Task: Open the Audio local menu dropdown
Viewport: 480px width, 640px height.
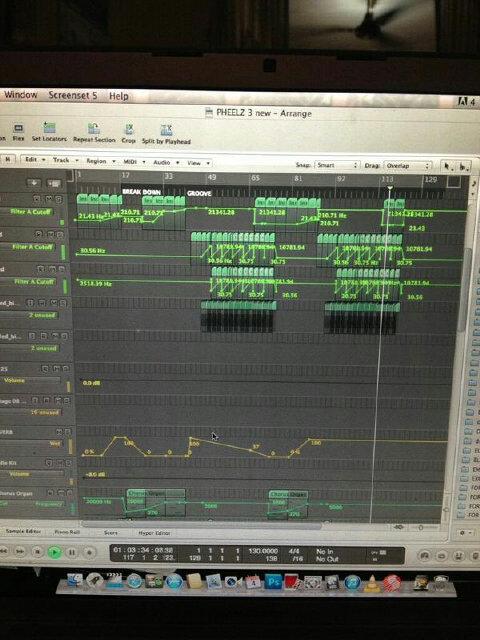Action: click(x=166, y=162)
